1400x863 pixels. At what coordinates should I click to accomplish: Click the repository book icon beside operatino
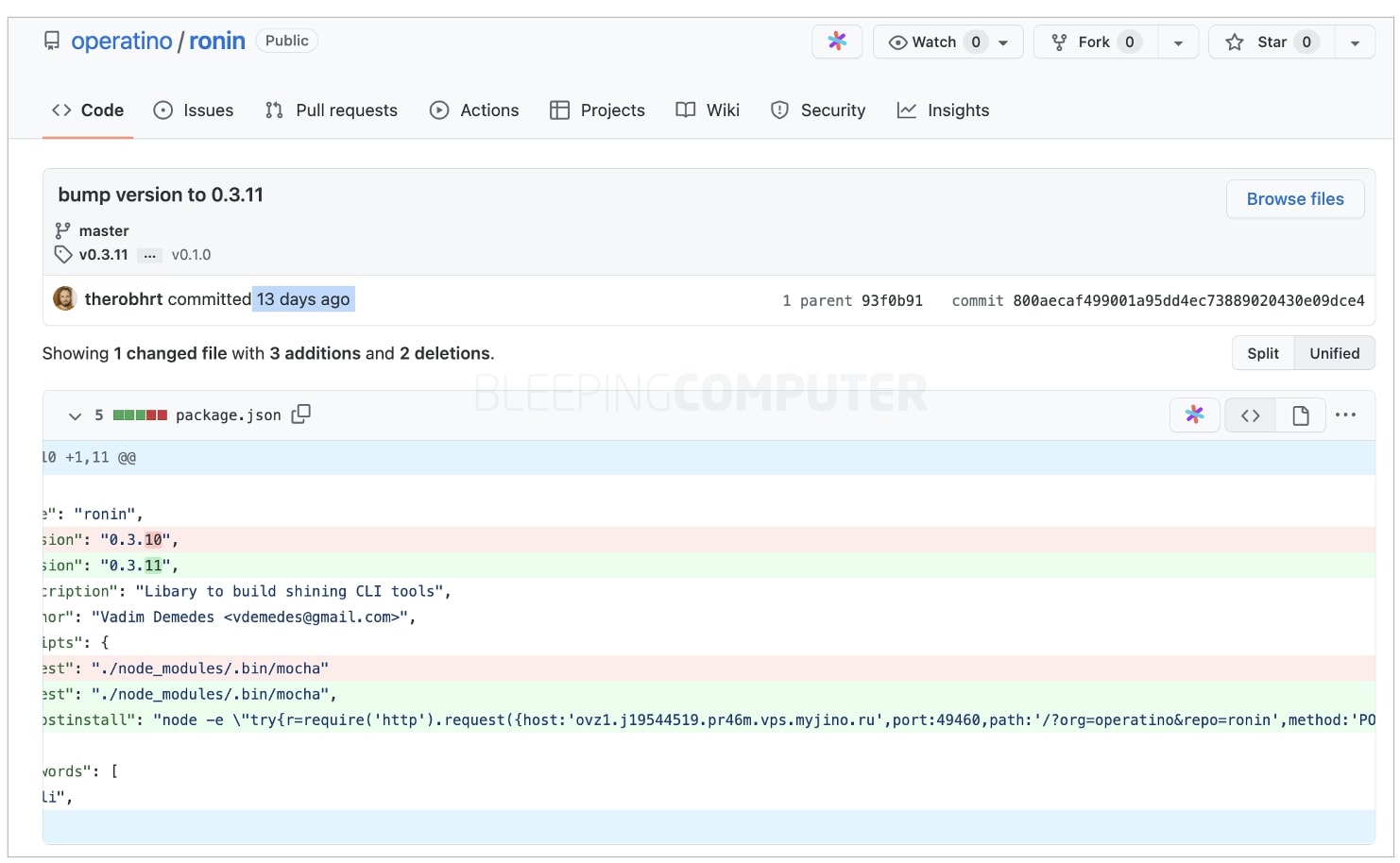pos(52,41)
